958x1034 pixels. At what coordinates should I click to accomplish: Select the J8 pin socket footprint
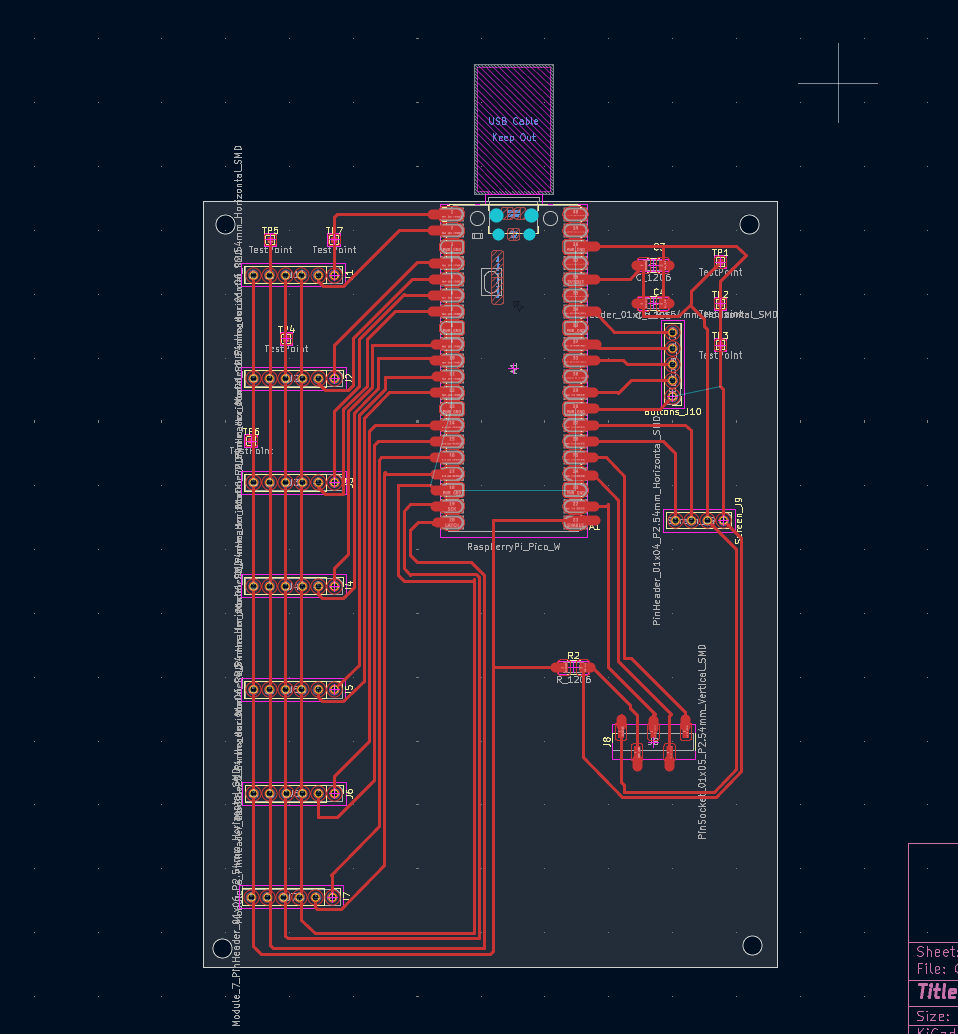653,742
